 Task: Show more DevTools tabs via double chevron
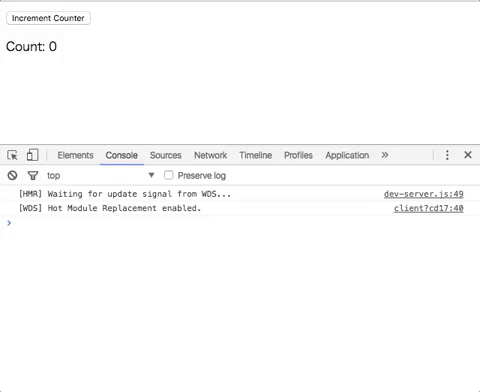pyautogui.click(x=385, y=155)
